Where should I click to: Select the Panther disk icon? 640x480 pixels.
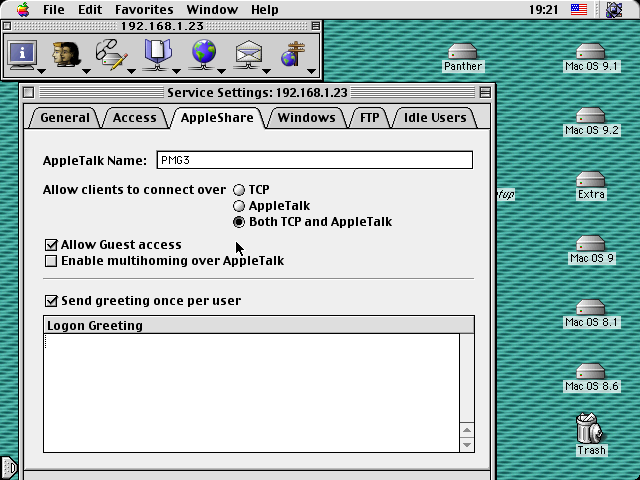462,52
